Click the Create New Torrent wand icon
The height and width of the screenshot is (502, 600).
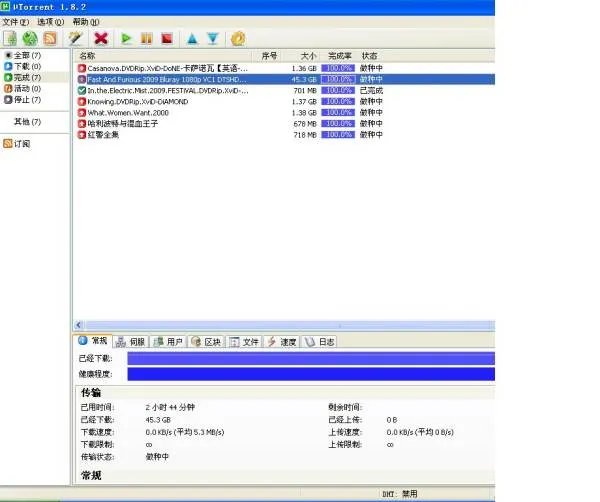[x=75, y=39]
